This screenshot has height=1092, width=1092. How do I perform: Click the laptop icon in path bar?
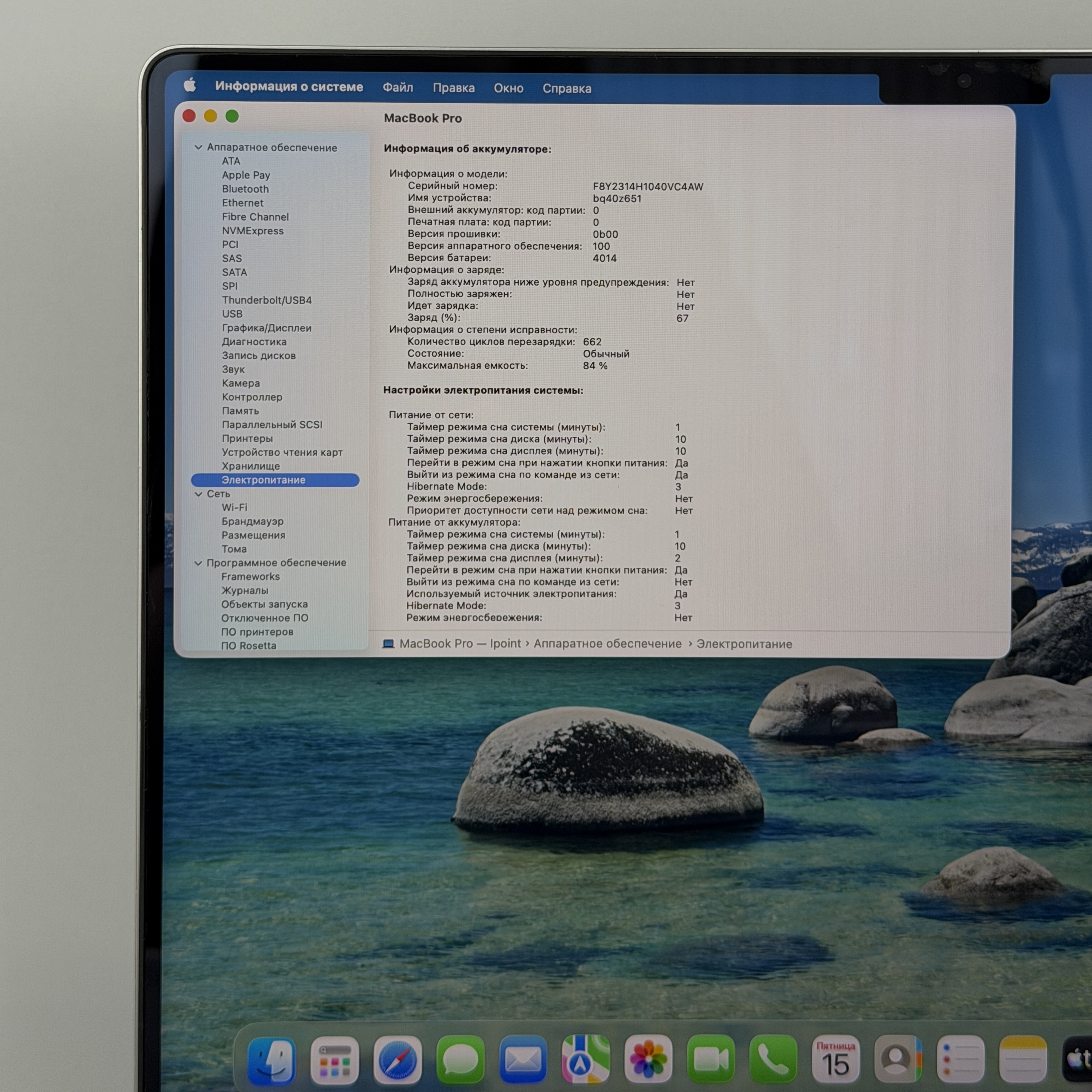[388, 644]
